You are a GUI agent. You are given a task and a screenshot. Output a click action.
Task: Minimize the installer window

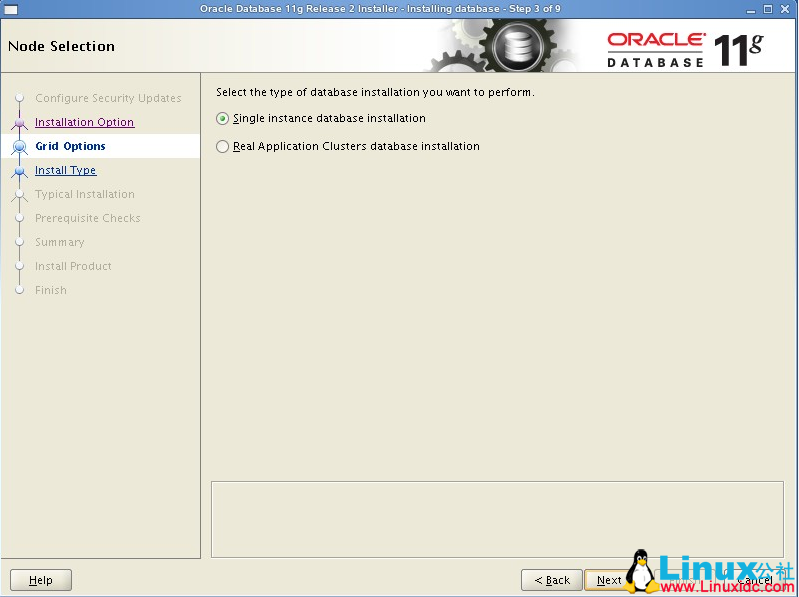[750, 9]
